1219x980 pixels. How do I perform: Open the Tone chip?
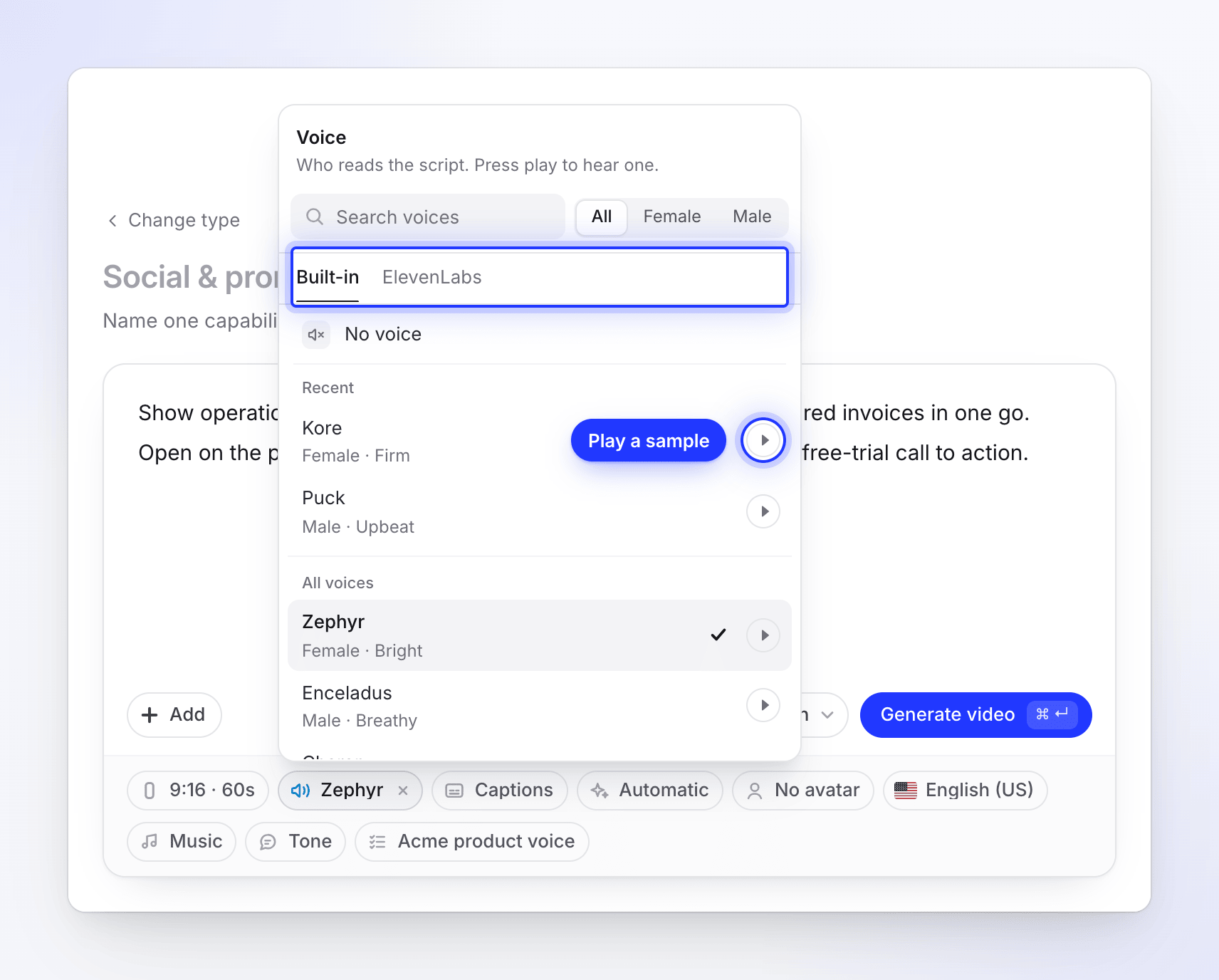click(295, 842)
